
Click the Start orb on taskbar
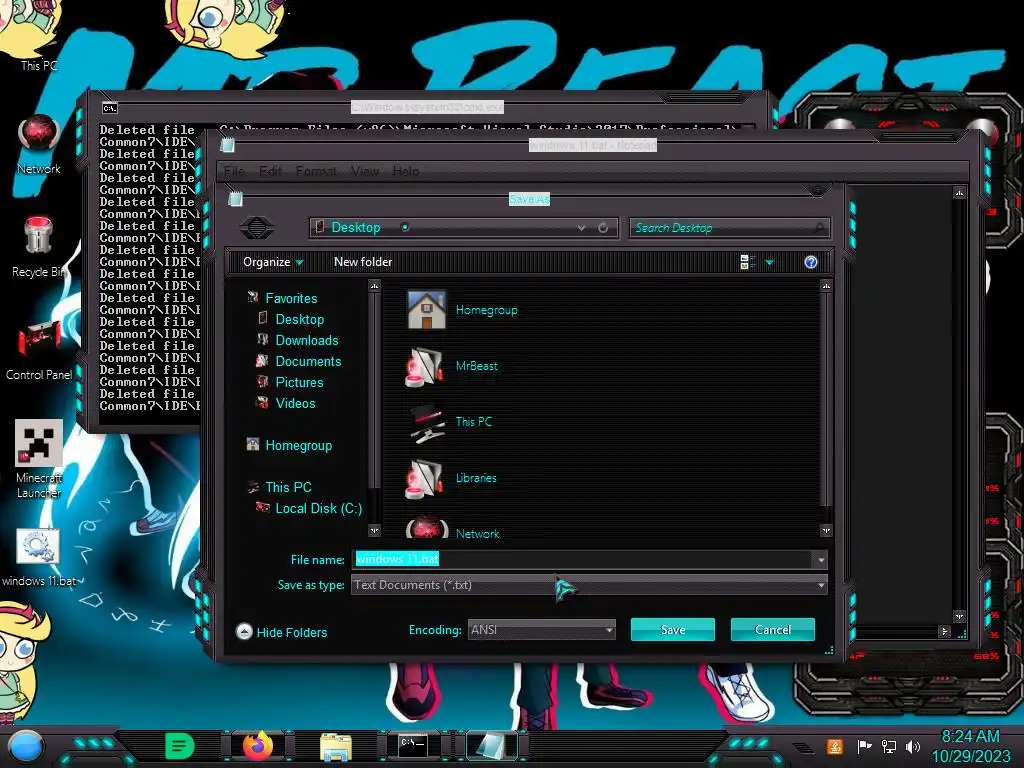tap(26, 747)
